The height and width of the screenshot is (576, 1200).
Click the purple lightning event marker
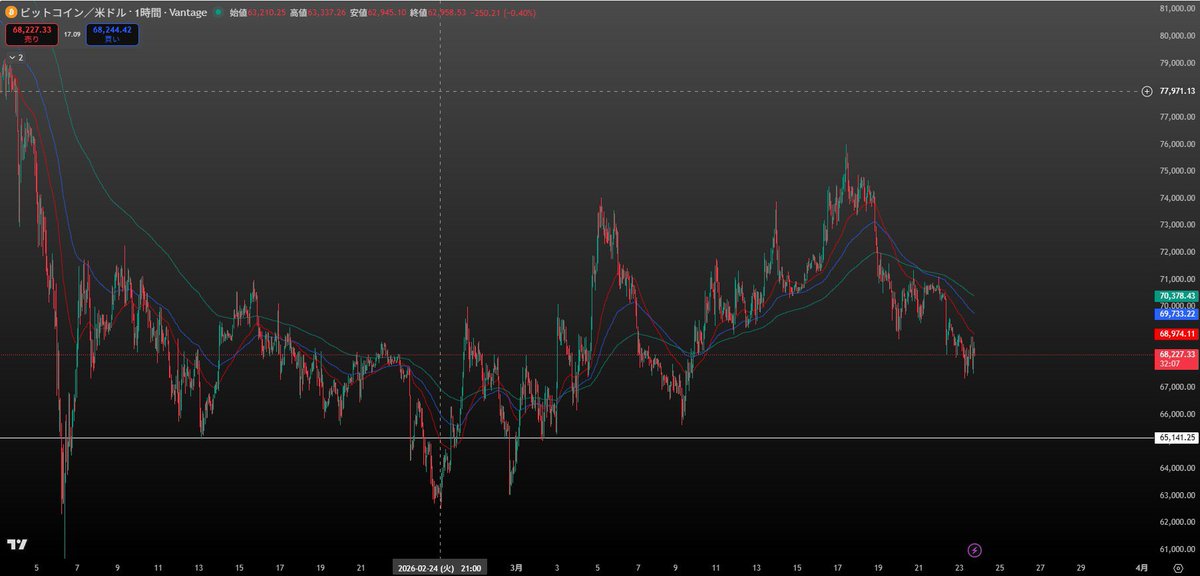click(x=975, y=550)
